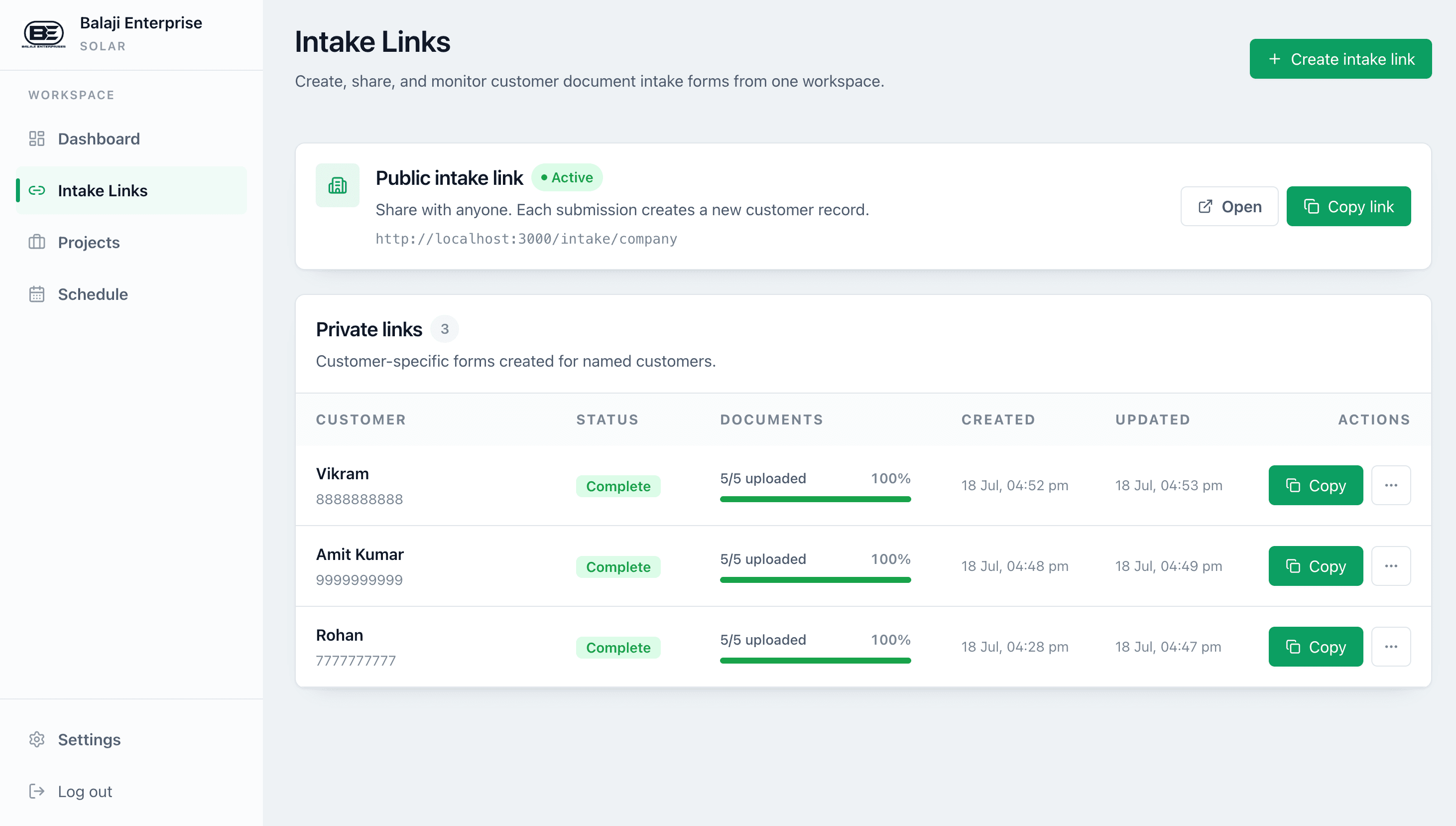Click the Balaji Enterprise logo
1456x826 pixels.
coord(44,34)
